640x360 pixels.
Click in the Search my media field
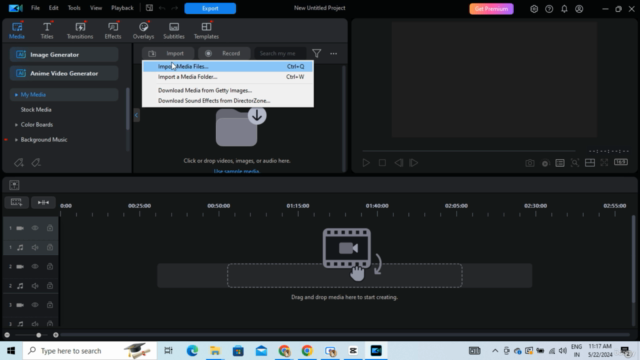[x=280, y=53]
